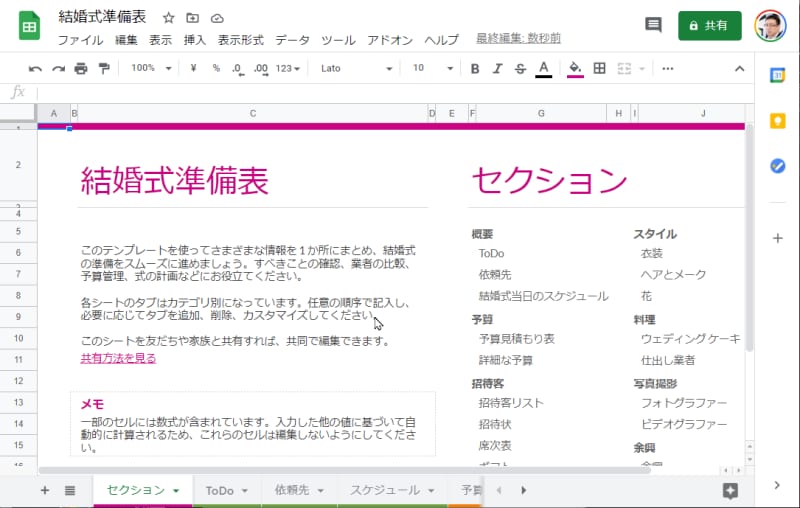Image resolution: width=800 pixels, height=508 pixels.
Task: Click the undo arrow
Action: coord(35,68)
